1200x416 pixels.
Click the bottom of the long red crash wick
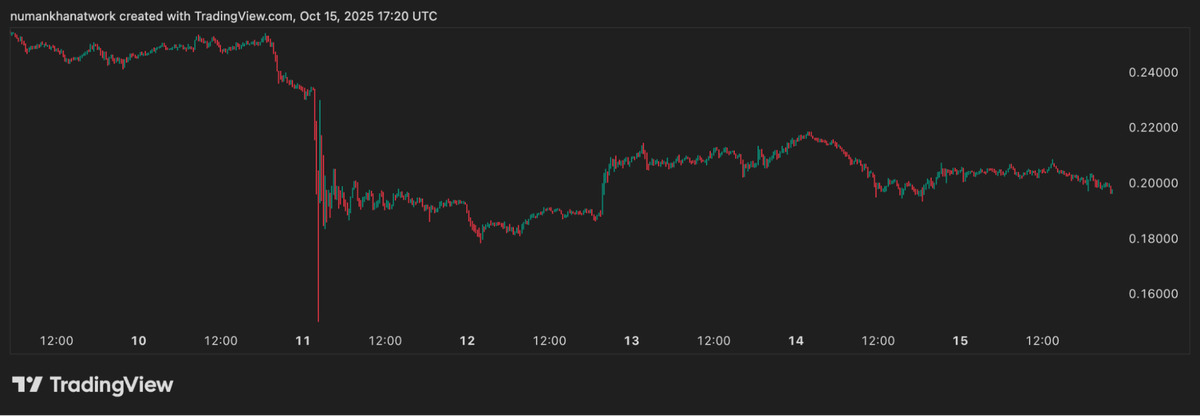(x=318, y=319)
